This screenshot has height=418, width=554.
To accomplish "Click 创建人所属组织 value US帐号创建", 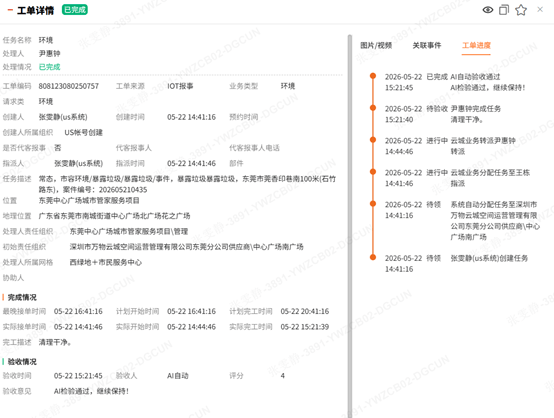I will click(83, 133).
